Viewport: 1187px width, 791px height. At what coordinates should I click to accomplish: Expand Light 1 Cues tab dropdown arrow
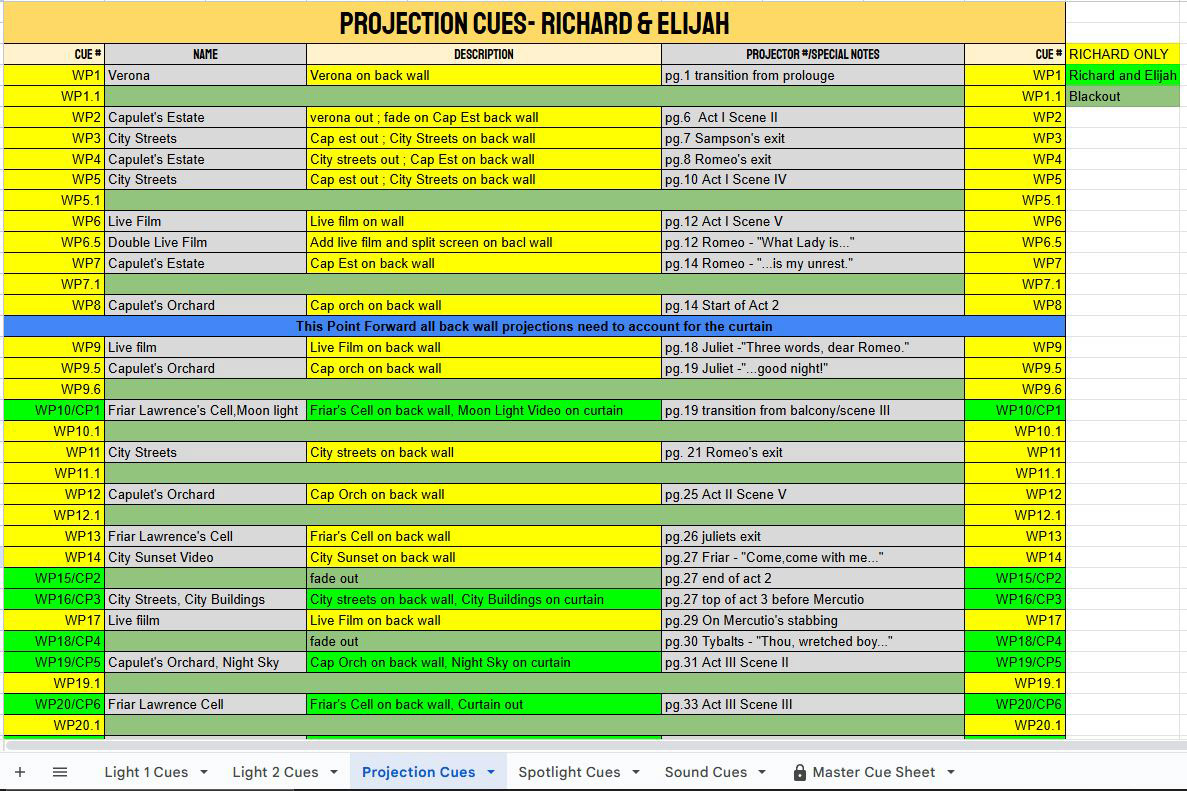(x=204, y=772)
